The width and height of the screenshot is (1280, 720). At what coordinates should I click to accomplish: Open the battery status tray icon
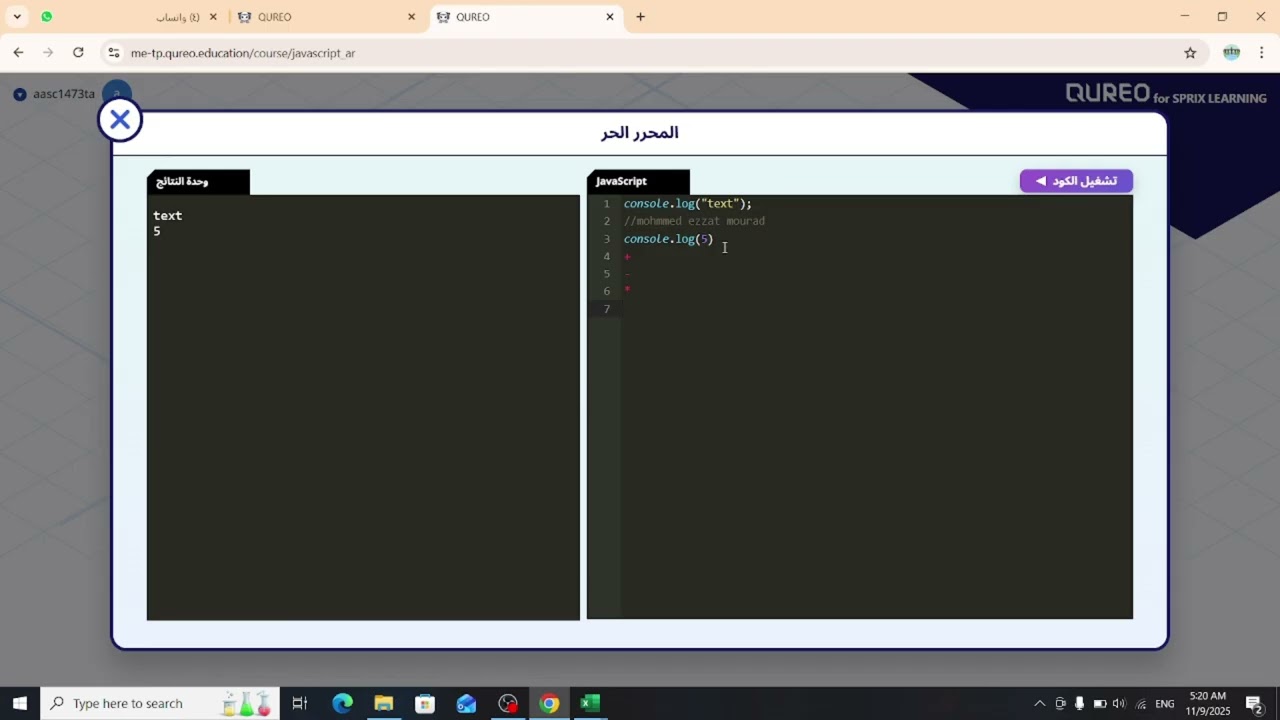1099,704
